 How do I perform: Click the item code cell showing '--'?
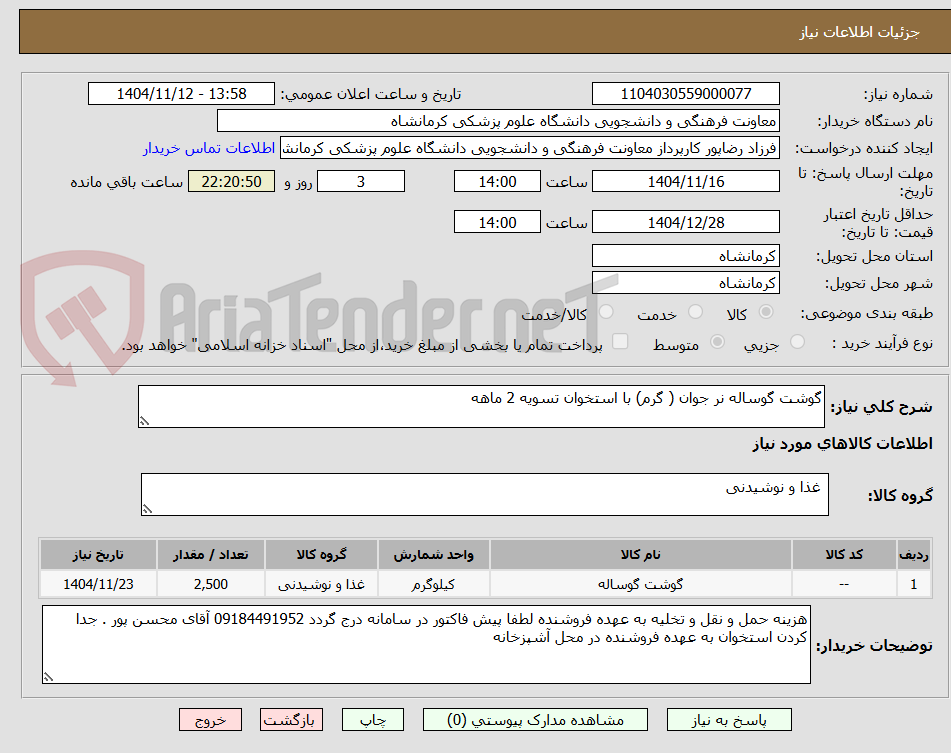pyautogui.click(x=844, y=584)
